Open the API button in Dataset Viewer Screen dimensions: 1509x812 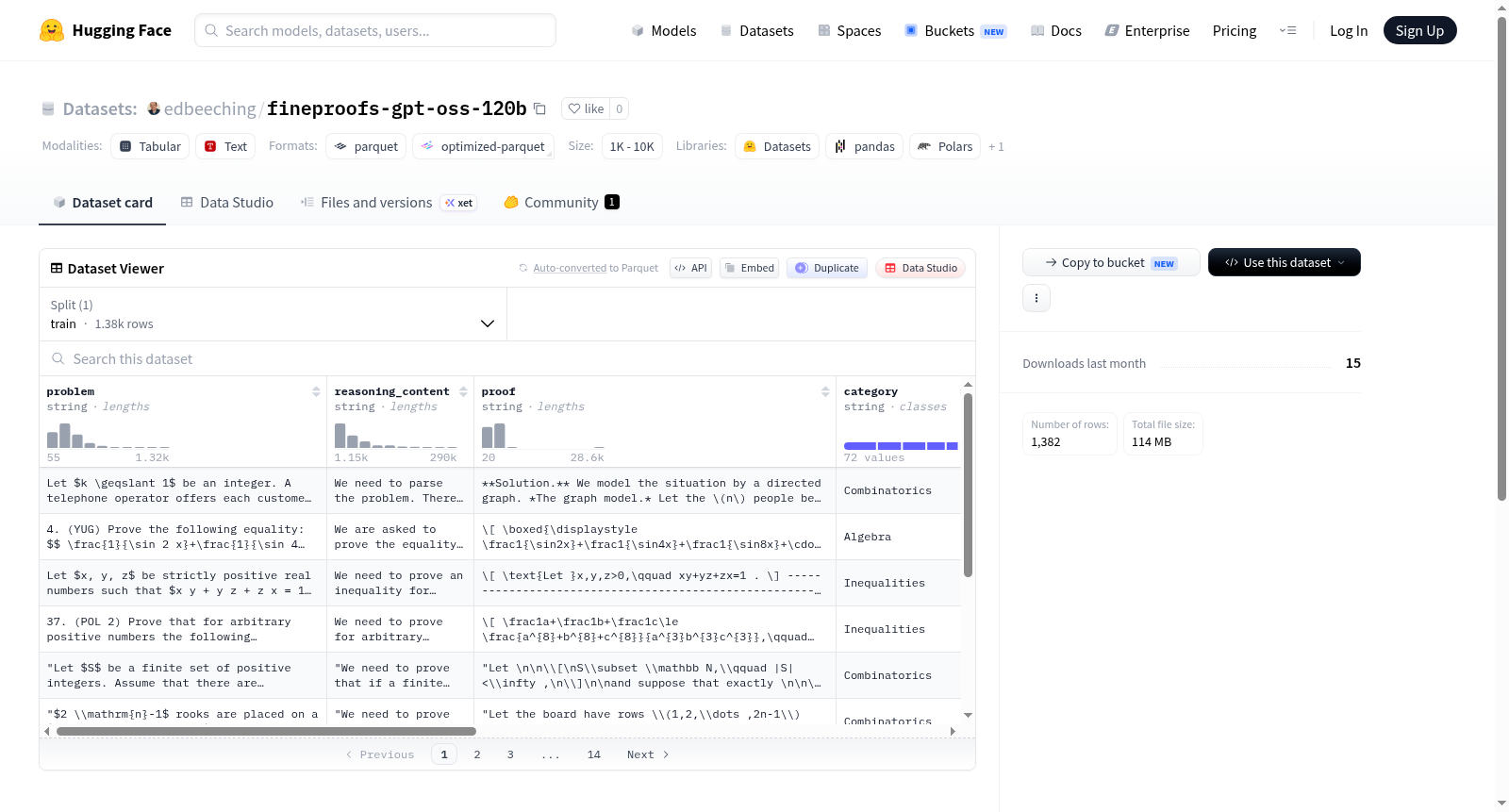click(x=690, y=268)
